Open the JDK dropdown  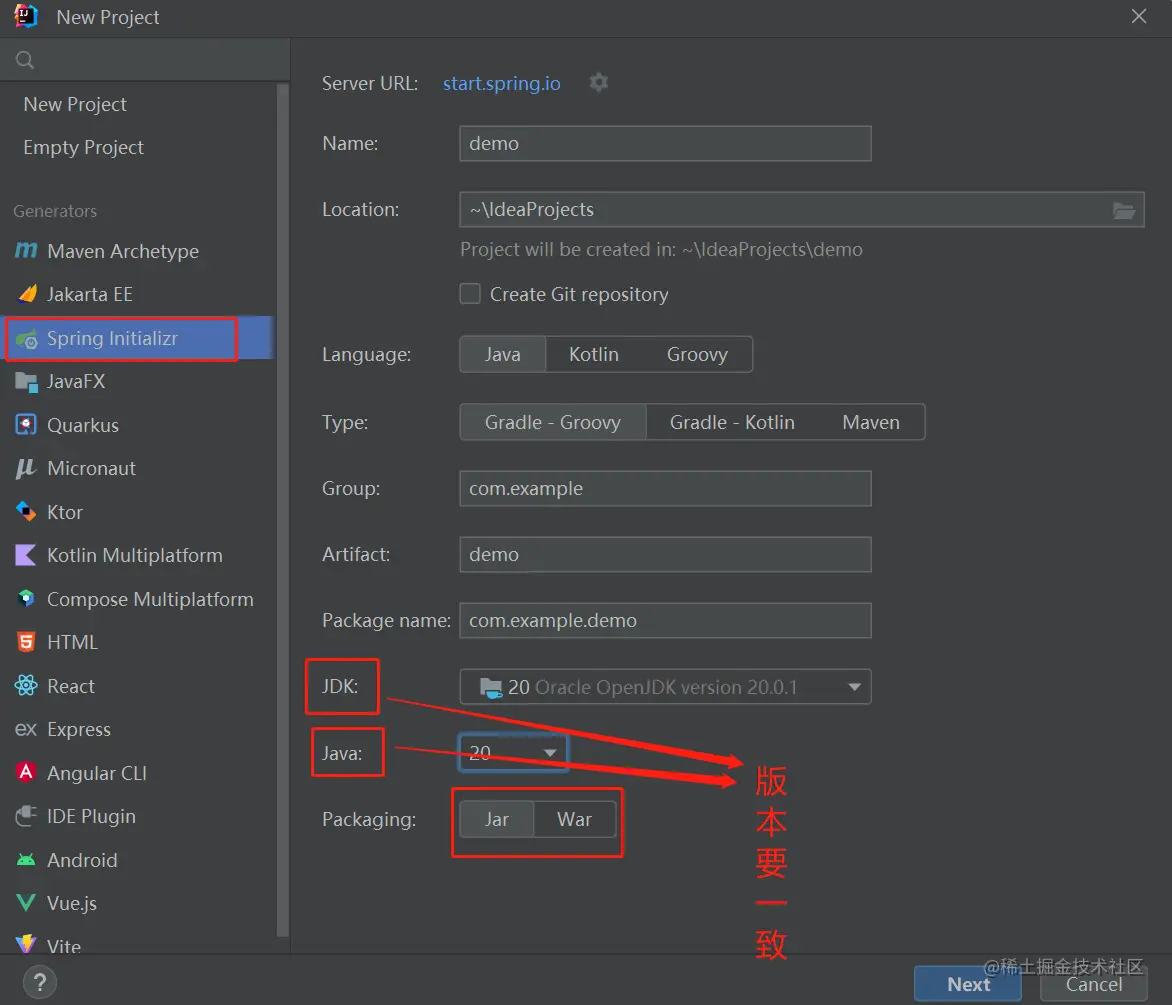665,687
